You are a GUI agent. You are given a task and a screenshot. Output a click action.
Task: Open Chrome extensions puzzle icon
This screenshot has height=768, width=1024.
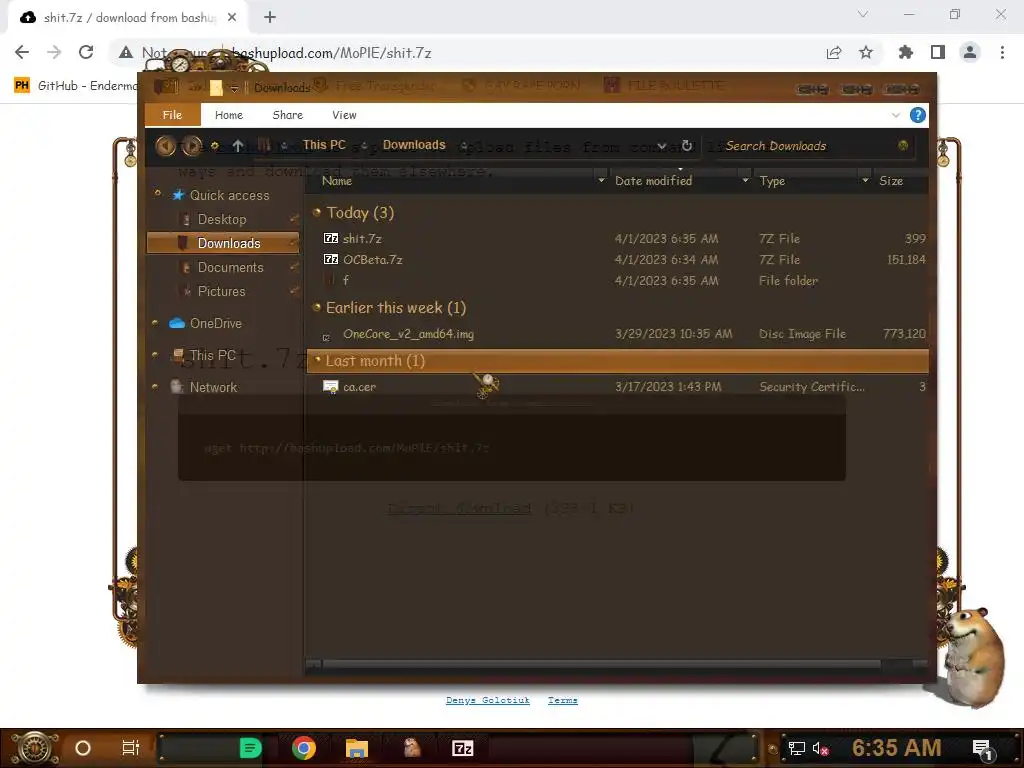point(906,52)
